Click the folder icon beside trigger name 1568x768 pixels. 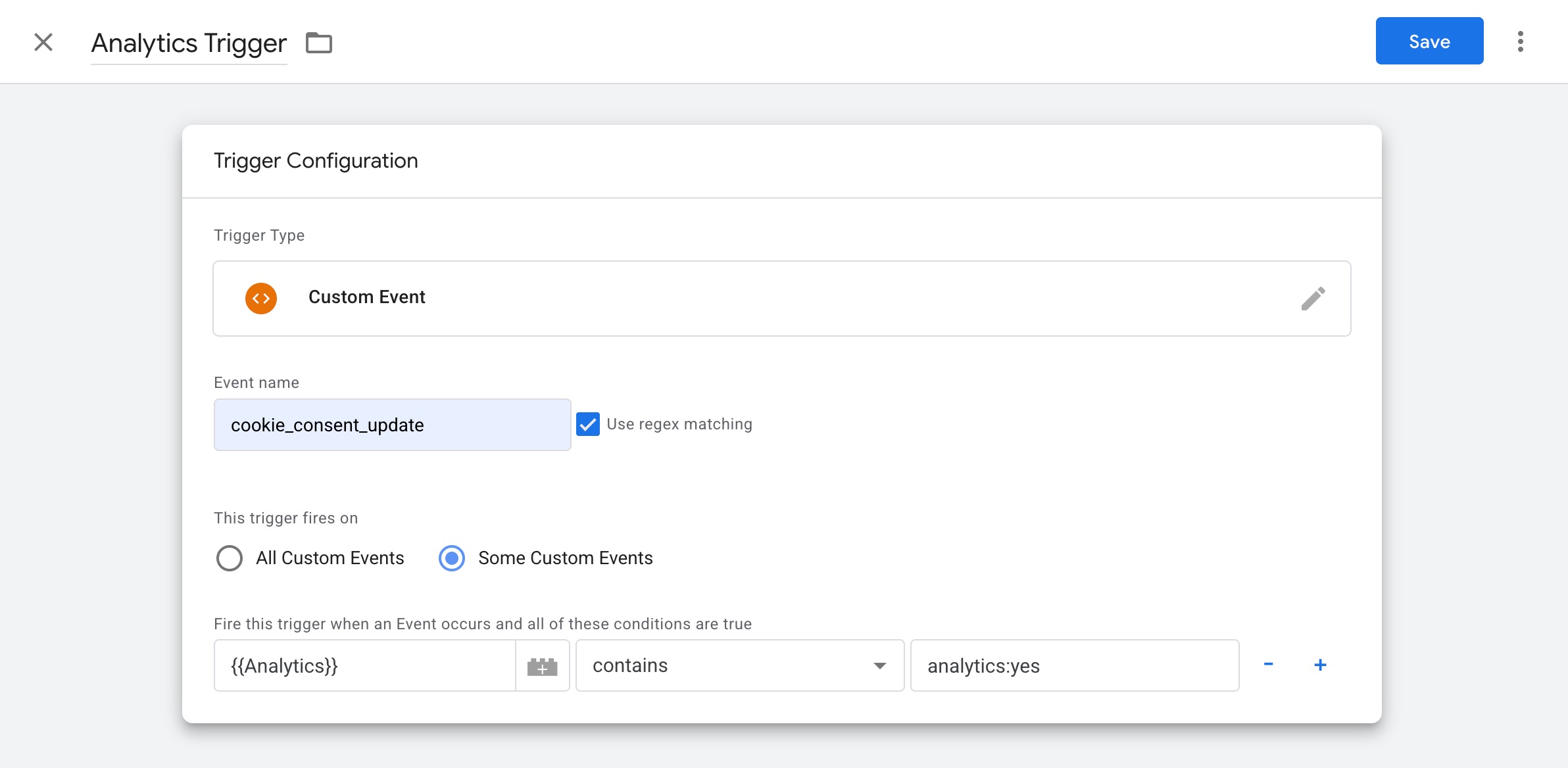tap(319, 43)
